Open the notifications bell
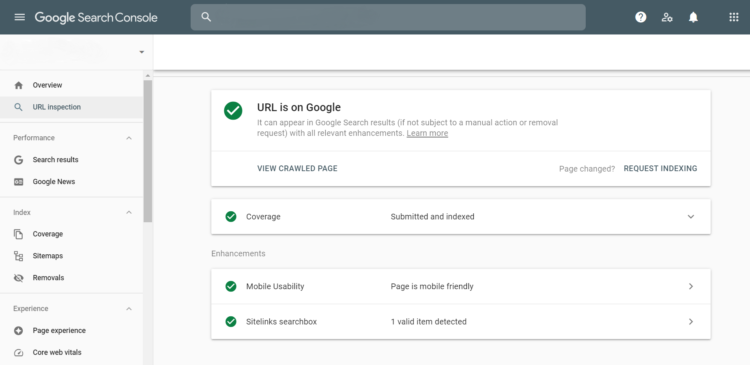 tap(693, 17)
